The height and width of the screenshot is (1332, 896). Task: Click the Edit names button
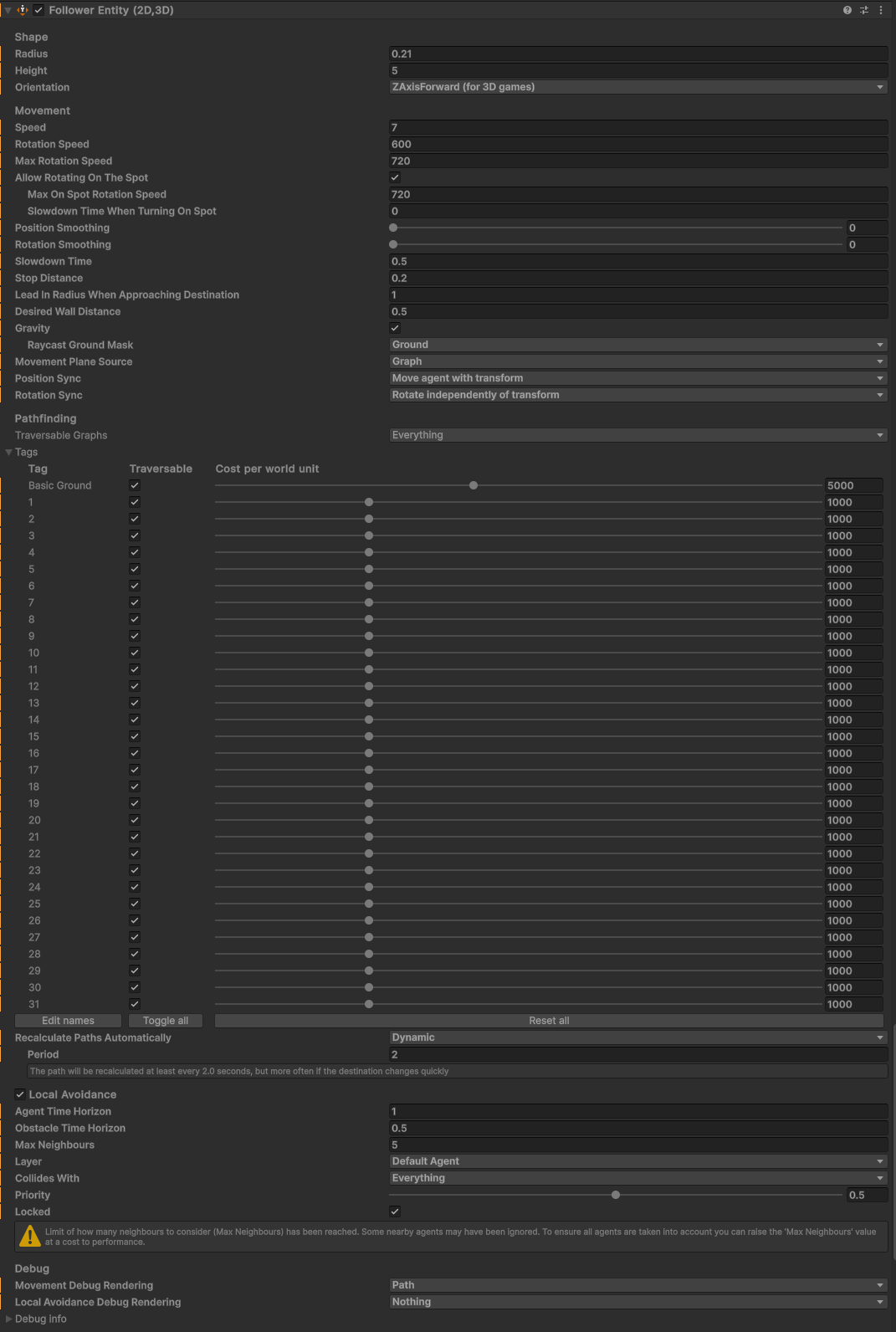click(68, 1021)
